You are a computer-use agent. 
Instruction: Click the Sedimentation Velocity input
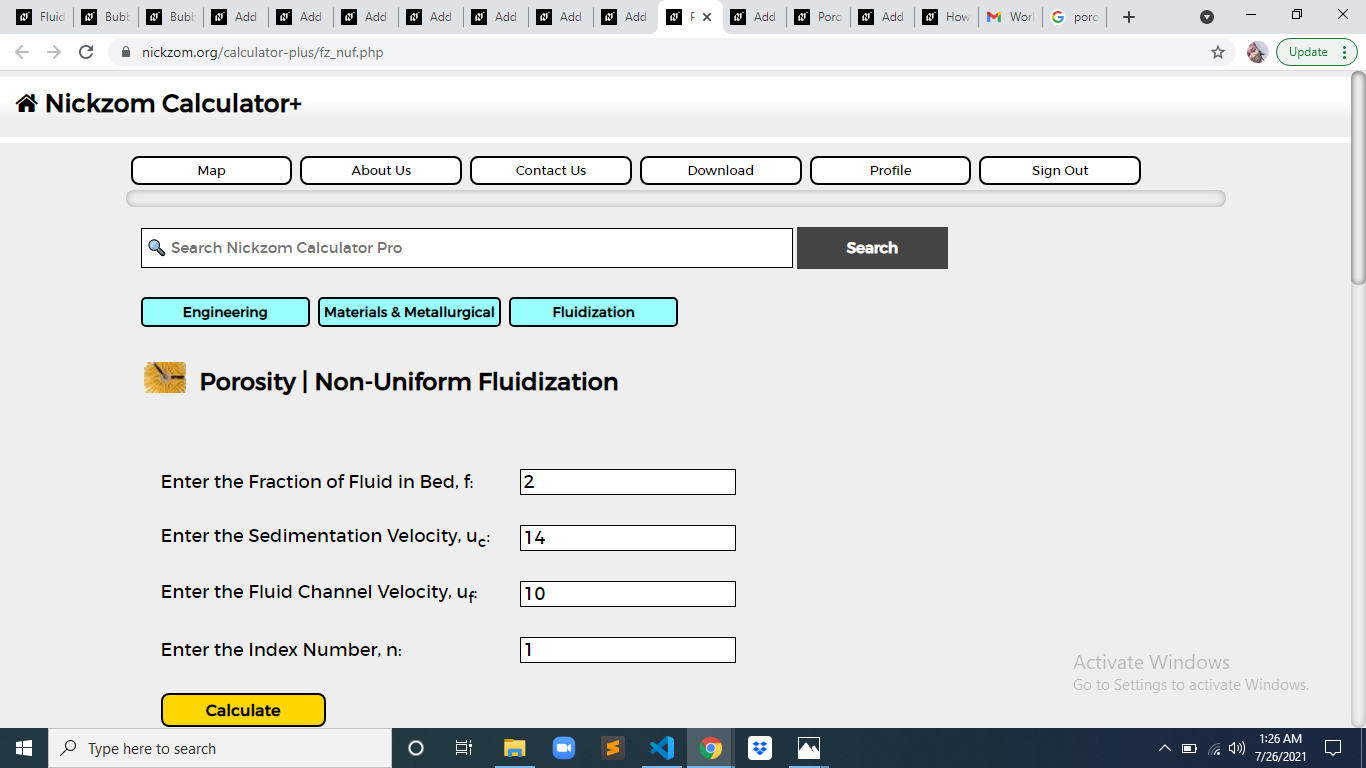pos(628,538)
